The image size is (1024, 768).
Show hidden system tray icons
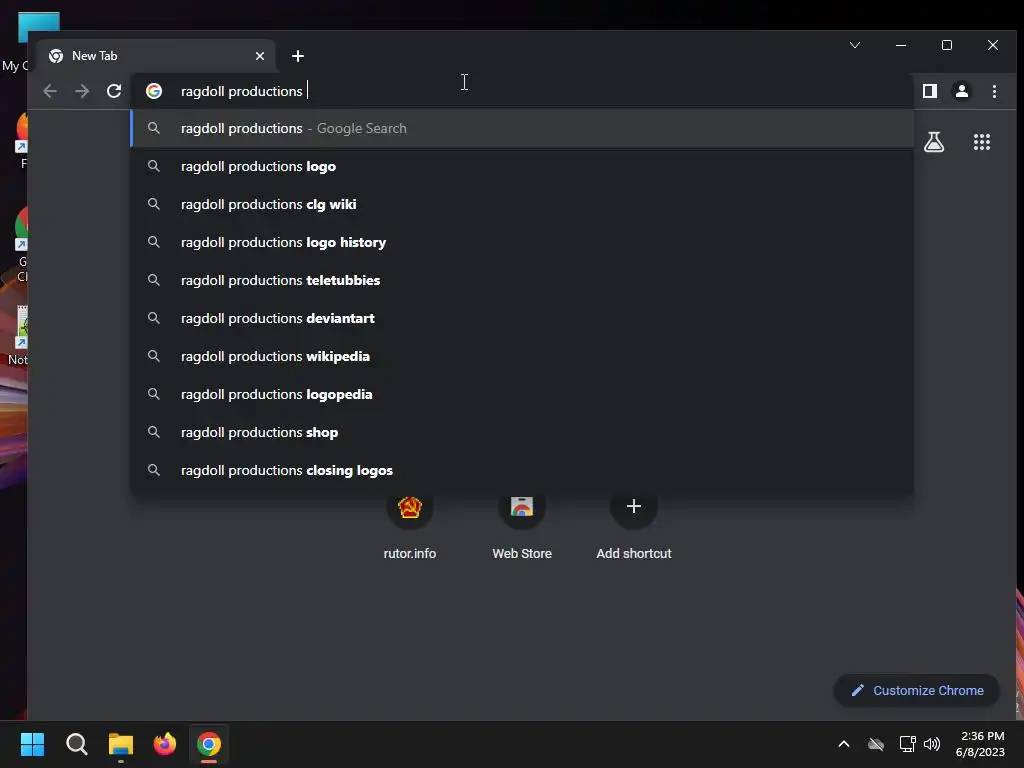pos(844,744)
